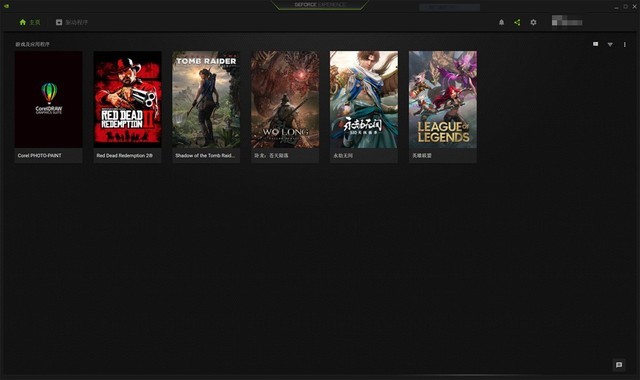640x380 pixels.
Task: Open the Wo Long game cover
Action: coord(285,99)
